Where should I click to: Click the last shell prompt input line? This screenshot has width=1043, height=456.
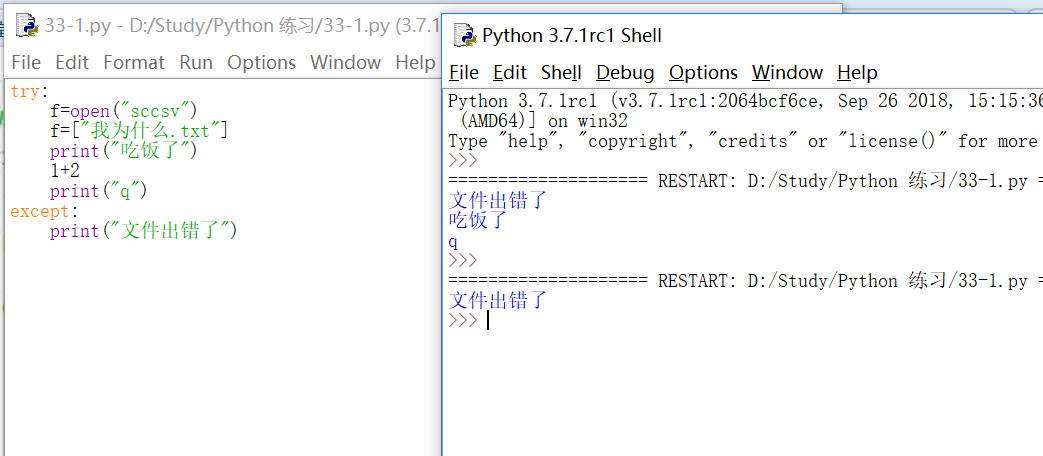pos(745,320)
